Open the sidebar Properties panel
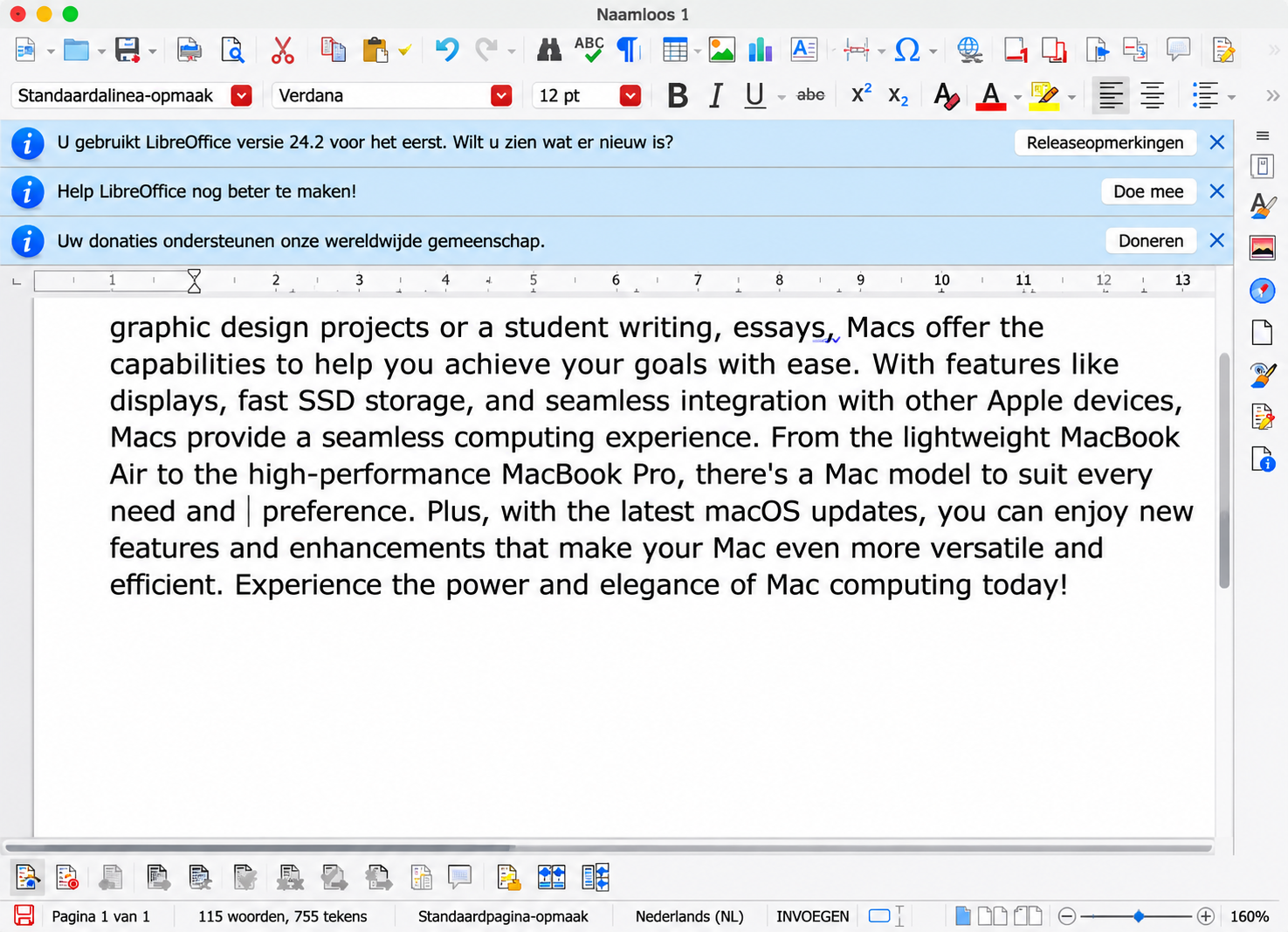 tap(1263, 165)
